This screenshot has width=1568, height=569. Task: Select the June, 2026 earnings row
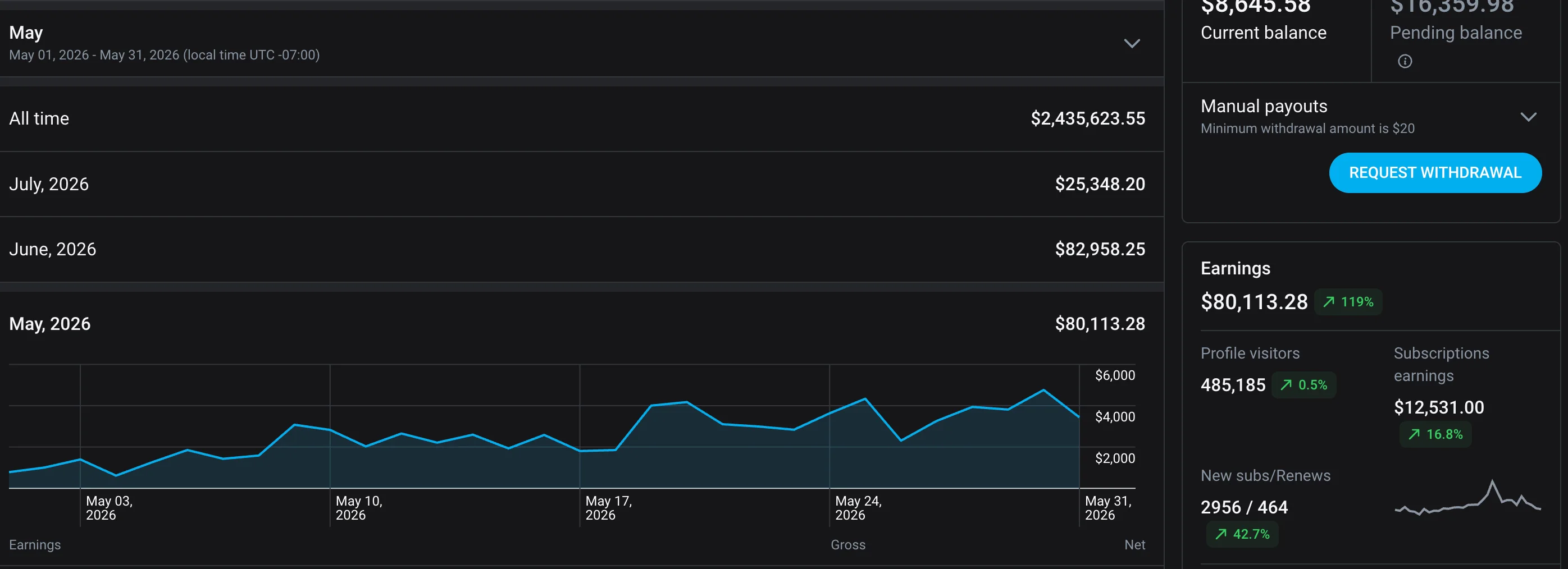[x=582, y=249]
